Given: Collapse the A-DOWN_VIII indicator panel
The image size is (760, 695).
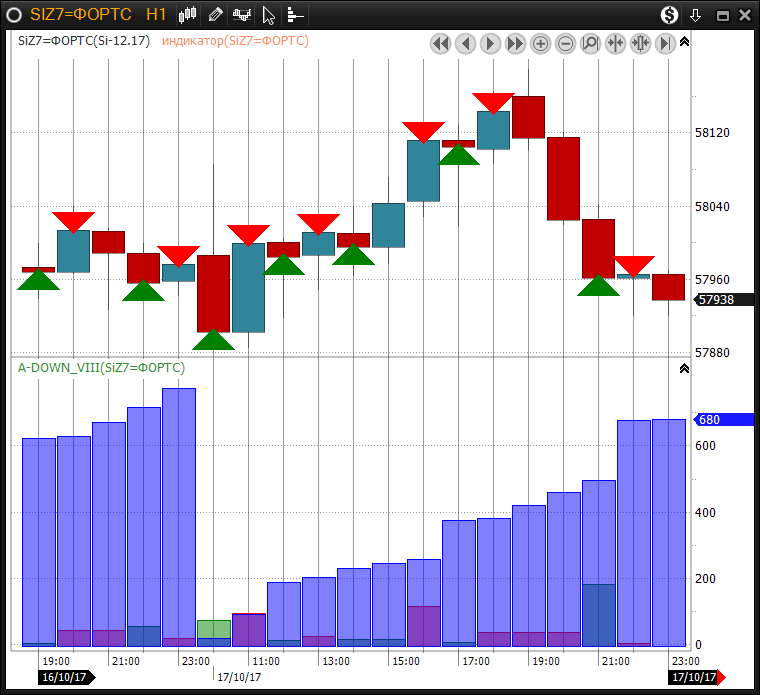Looking at the screenshot, I should [x=684, y=368].
